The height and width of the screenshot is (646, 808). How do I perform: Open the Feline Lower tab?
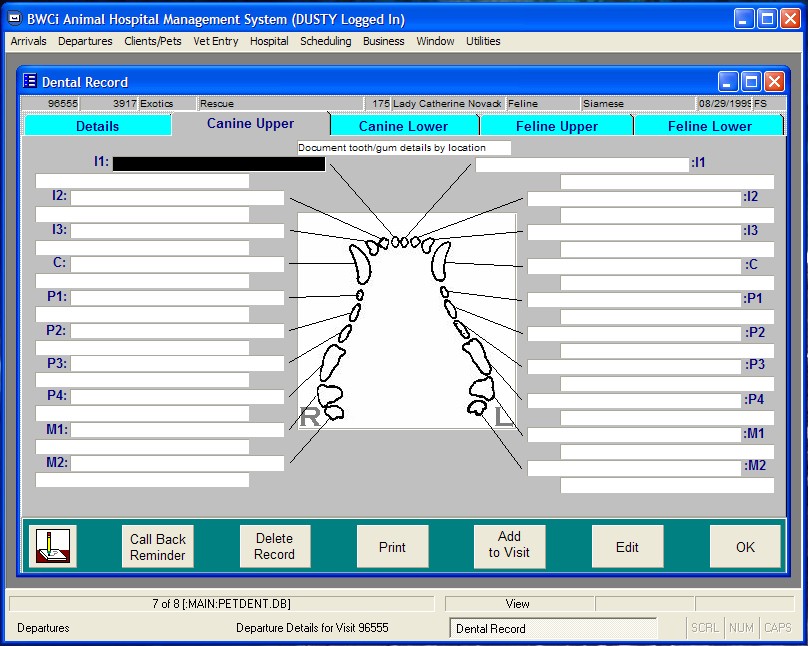(x=709, y=126)
